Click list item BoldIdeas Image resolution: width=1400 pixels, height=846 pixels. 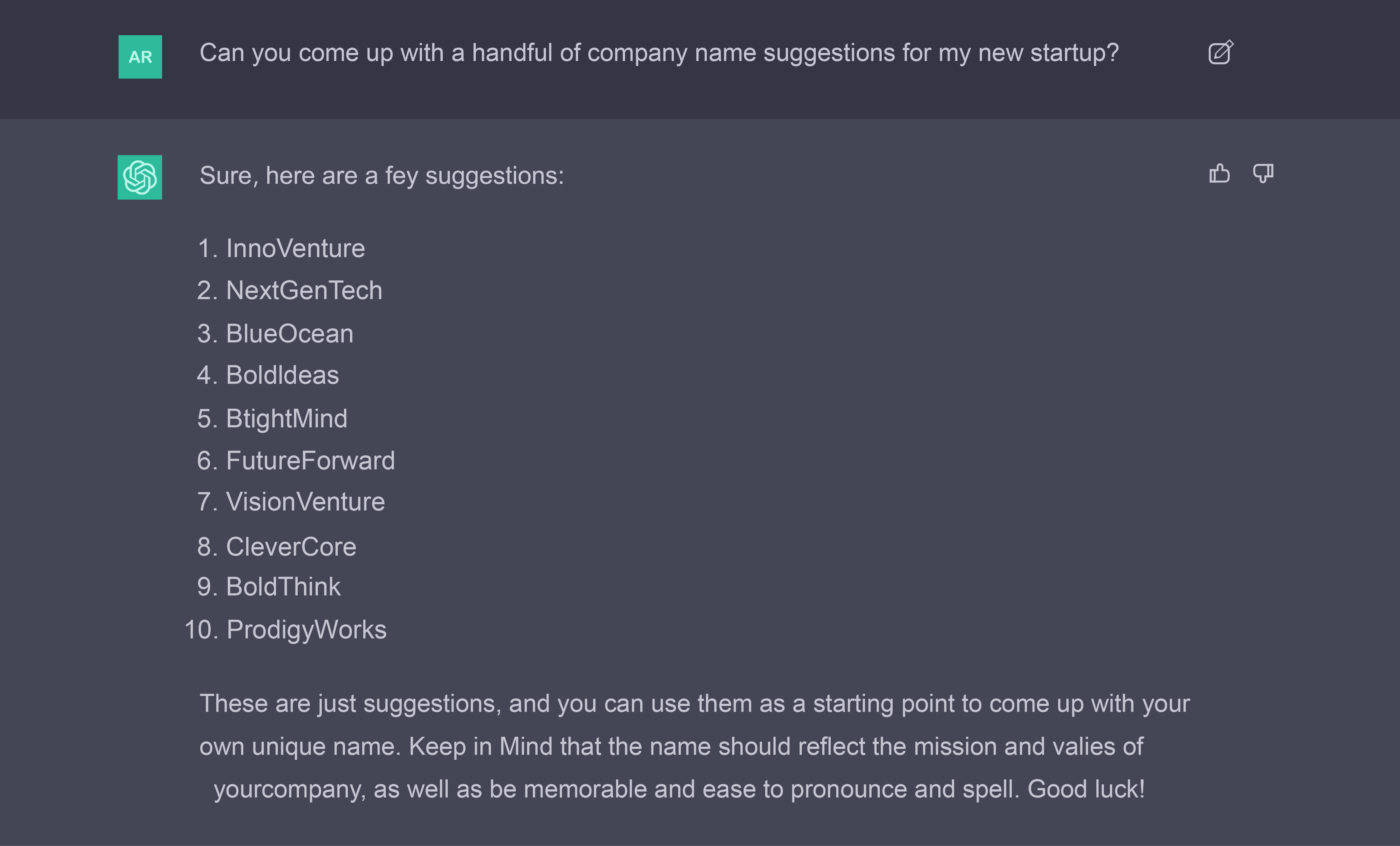(x=282, y=375)
